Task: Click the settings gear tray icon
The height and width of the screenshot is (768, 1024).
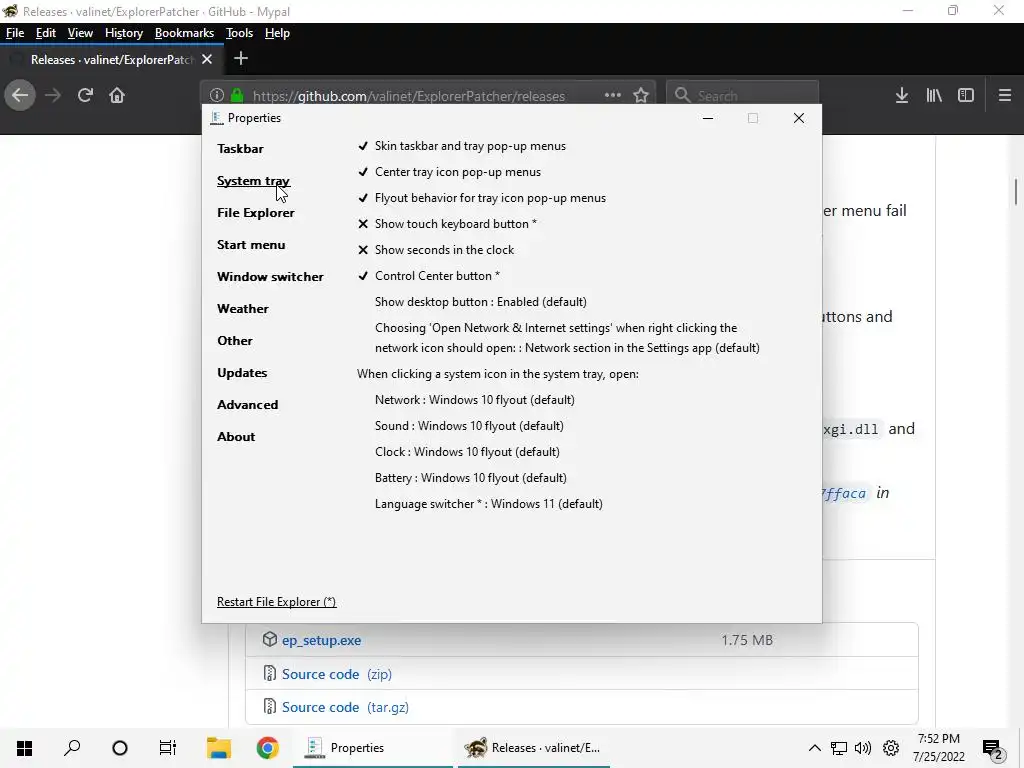Action: coord(891,748)
